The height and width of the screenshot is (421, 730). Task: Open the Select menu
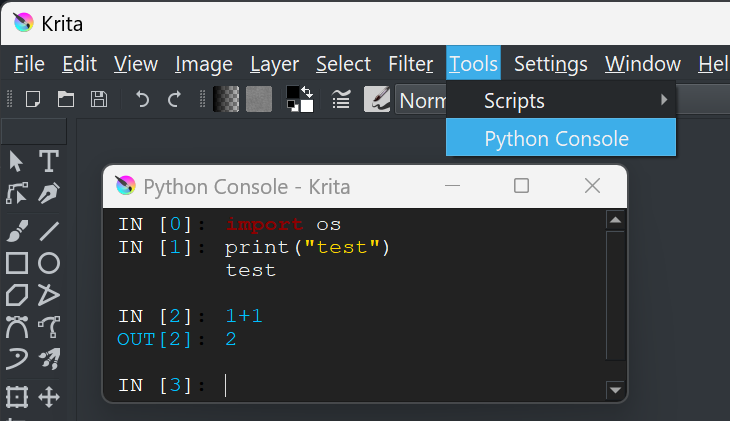click(x=344, y=64)
